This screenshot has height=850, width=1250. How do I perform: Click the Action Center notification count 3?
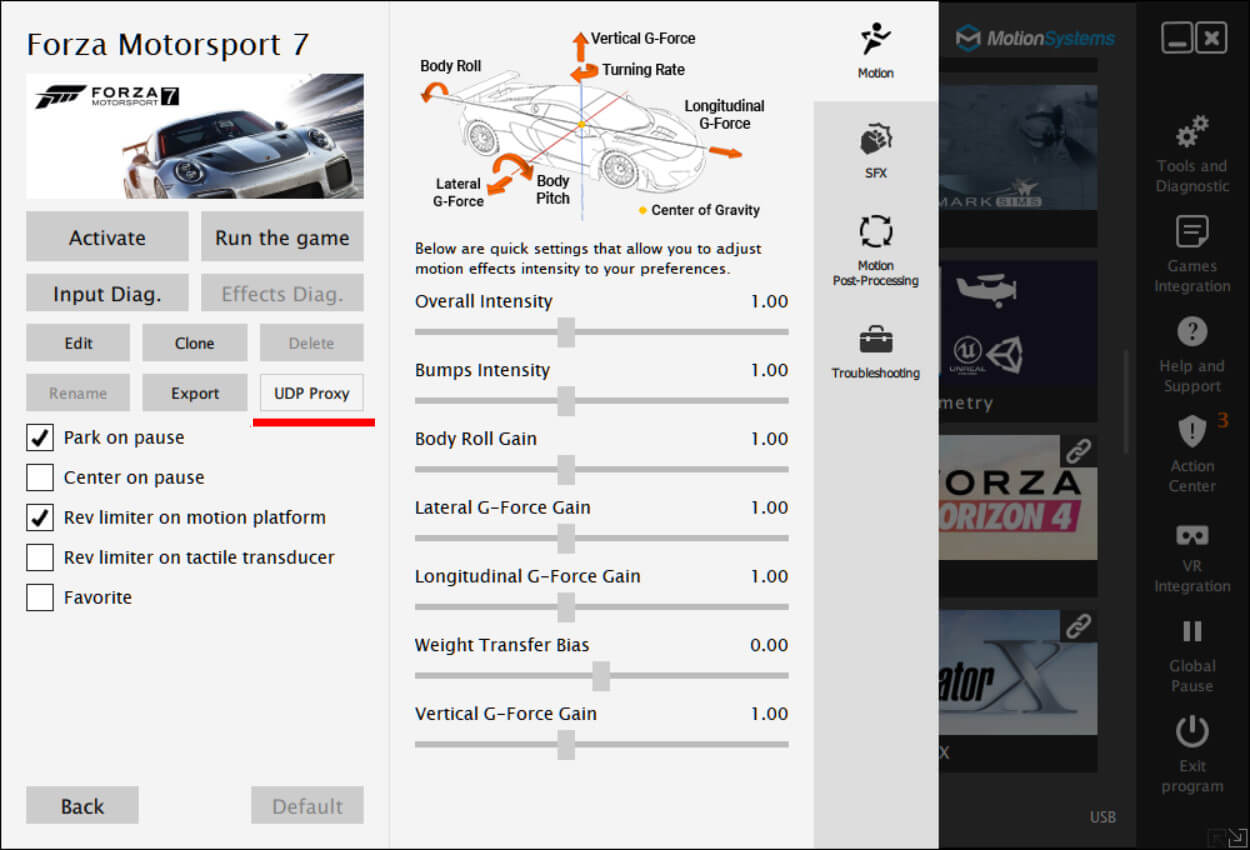1222,421
